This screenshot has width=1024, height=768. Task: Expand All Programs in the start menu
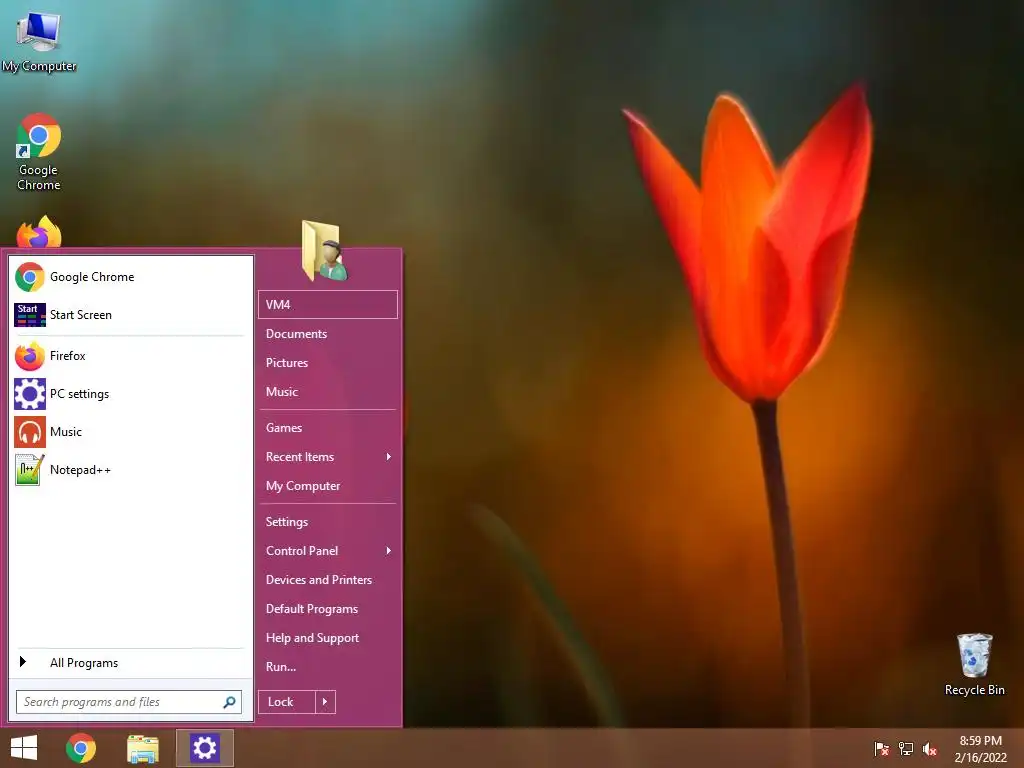tap(129, 663)
